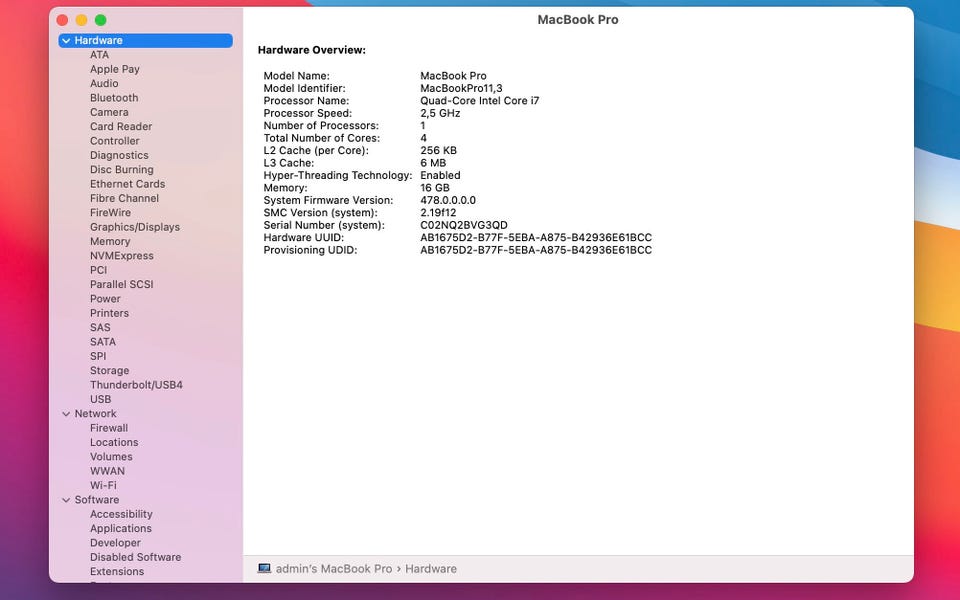This screenshot has width=960, height=600.
Task: Click the MacBook computer icon in path bar
Action: click(x=264, y=569)
